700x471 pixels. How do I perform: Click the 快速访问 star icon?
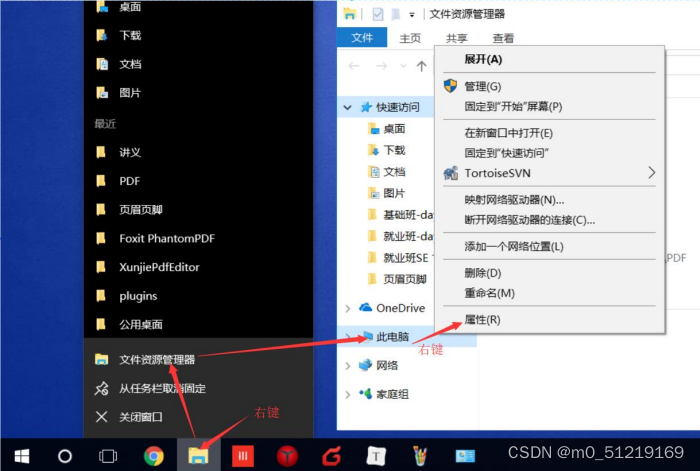tap(366, 107)
